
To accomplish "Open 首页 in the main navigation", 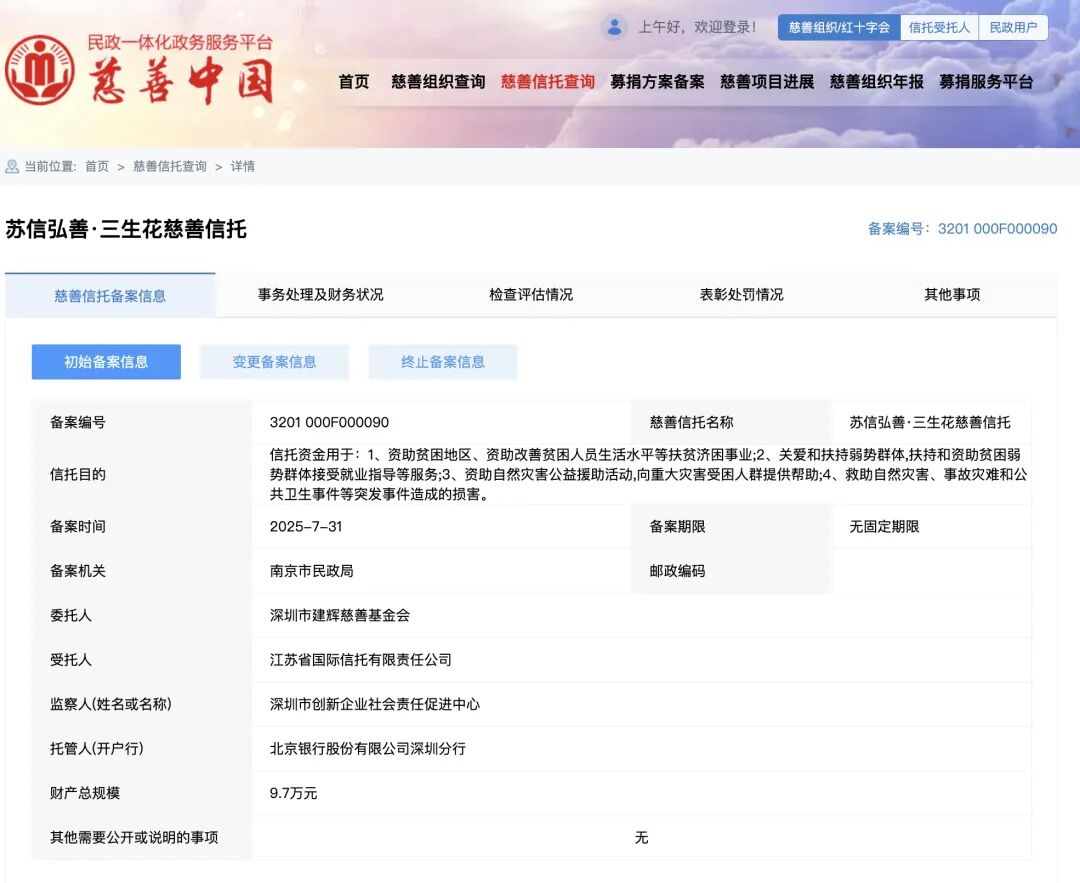I will 354,82.
